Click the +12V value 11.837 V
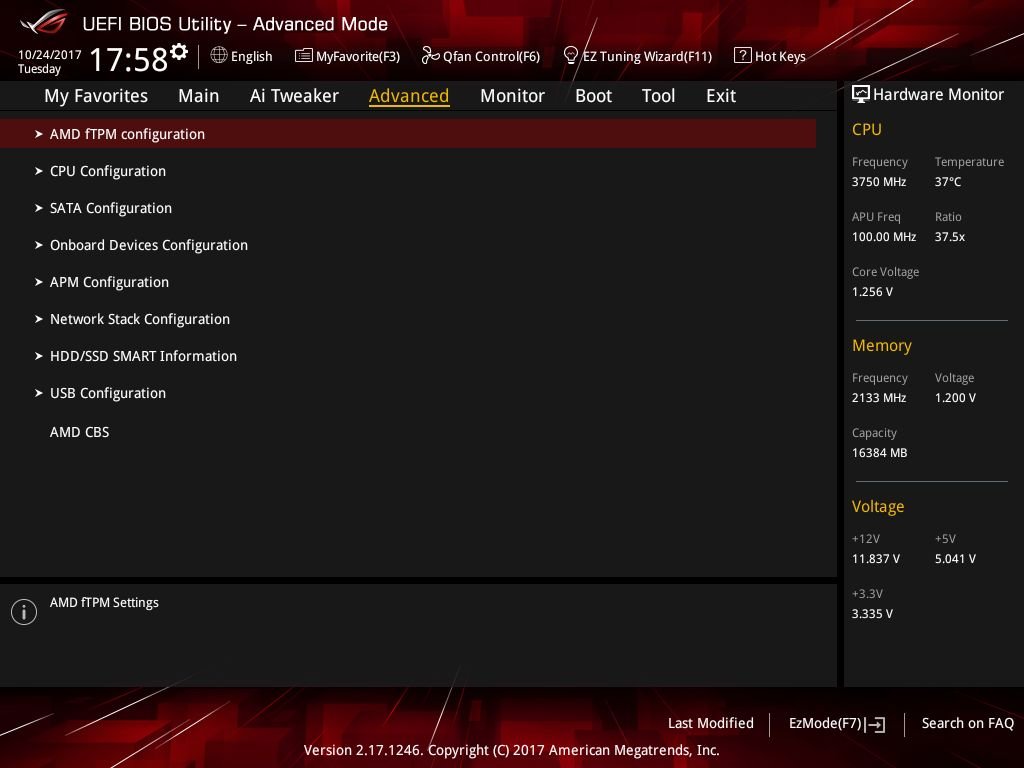Viewport: 1024px width, 768px height. 876,559
